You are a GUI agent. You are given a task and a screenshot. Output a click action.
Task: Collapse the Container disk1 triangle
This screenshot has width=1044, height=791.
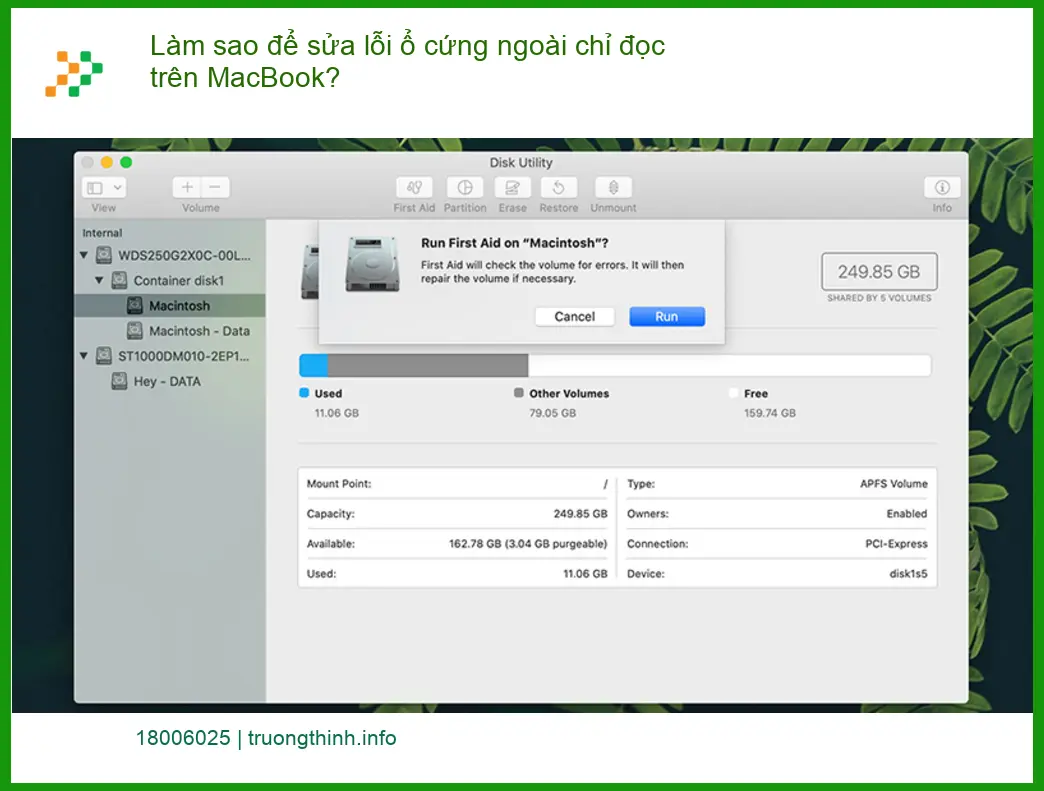[x=99, y=280]
